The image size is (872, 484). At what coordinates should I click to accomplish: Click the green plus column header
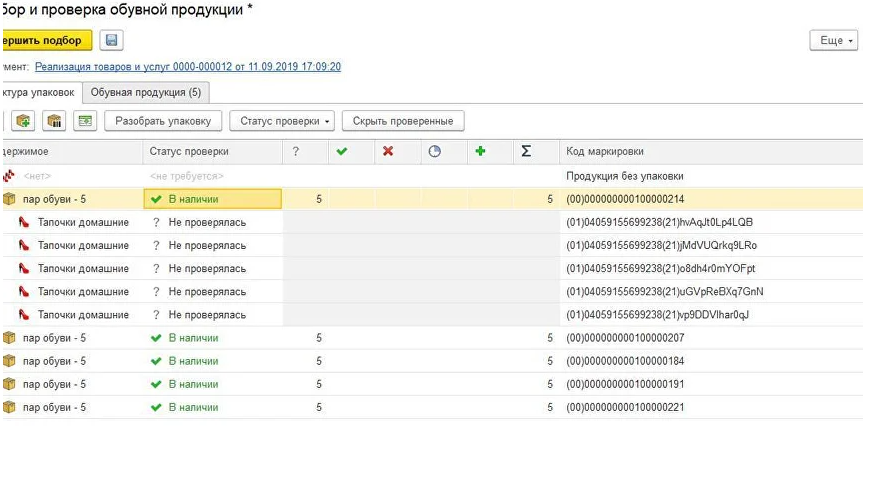[480, 152]
